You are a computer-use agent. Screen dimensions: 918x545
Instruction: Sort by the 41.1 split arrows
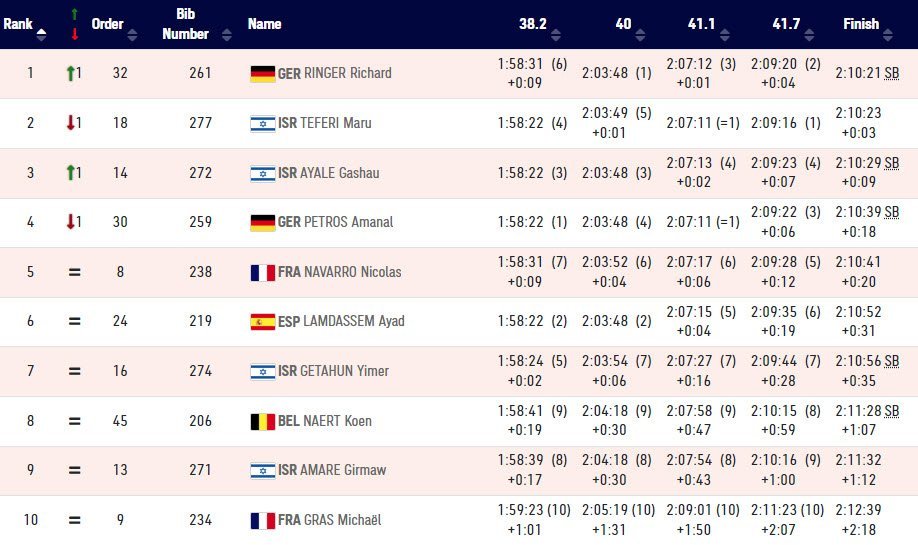coord(725,35)
